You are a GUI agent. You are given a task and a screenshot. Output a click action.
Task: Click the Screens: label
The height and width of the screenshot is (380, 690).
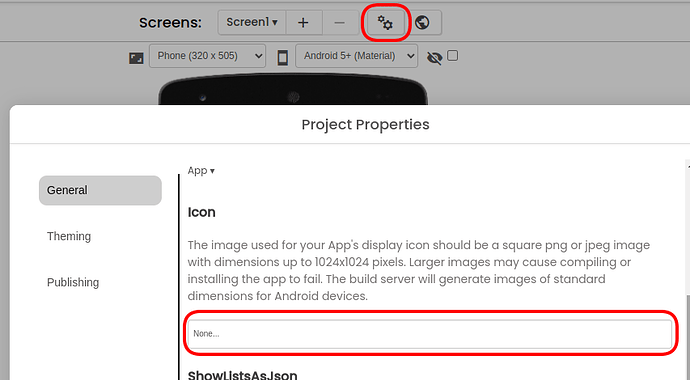tap(170, 22)
